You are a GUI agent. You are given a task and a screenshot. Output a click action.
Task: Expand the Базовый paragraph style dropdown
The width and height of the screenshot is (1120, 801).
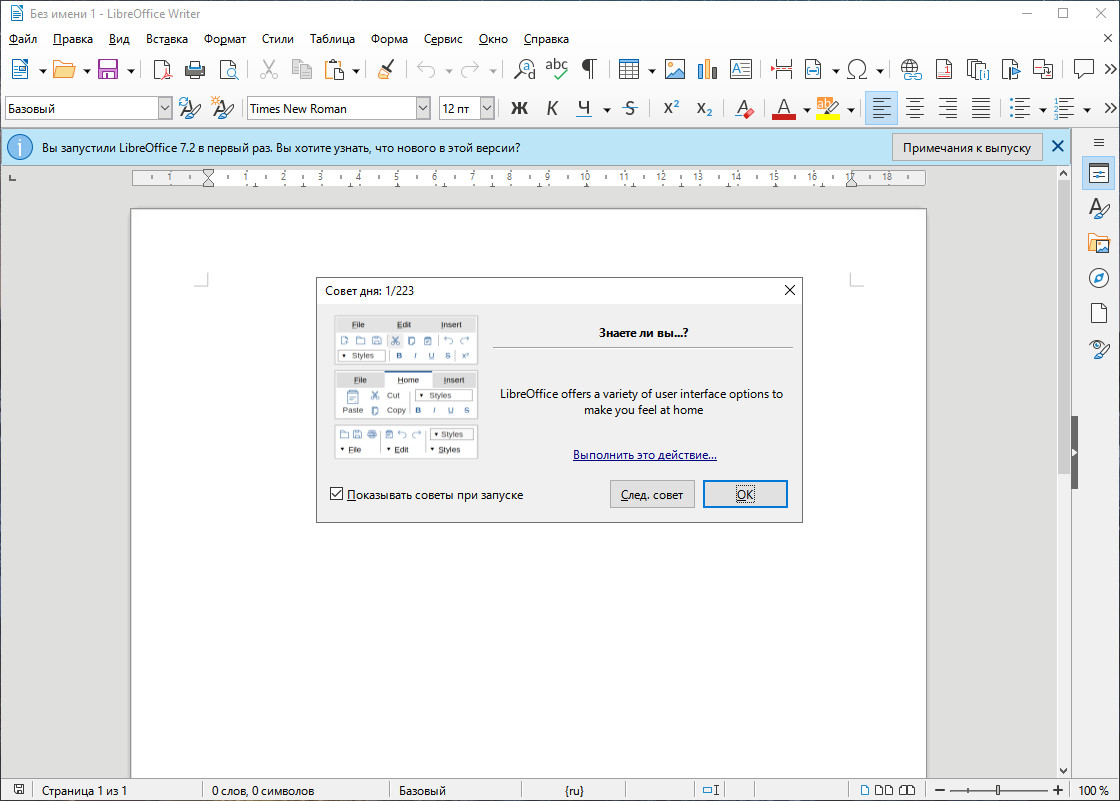click(x=165, y=108)
